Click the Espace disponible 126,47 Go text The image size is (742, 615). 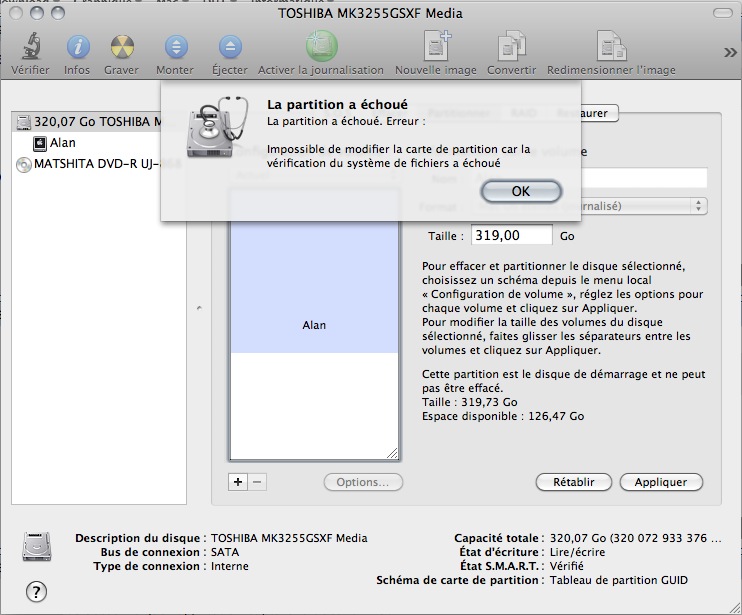click(503, 416)
